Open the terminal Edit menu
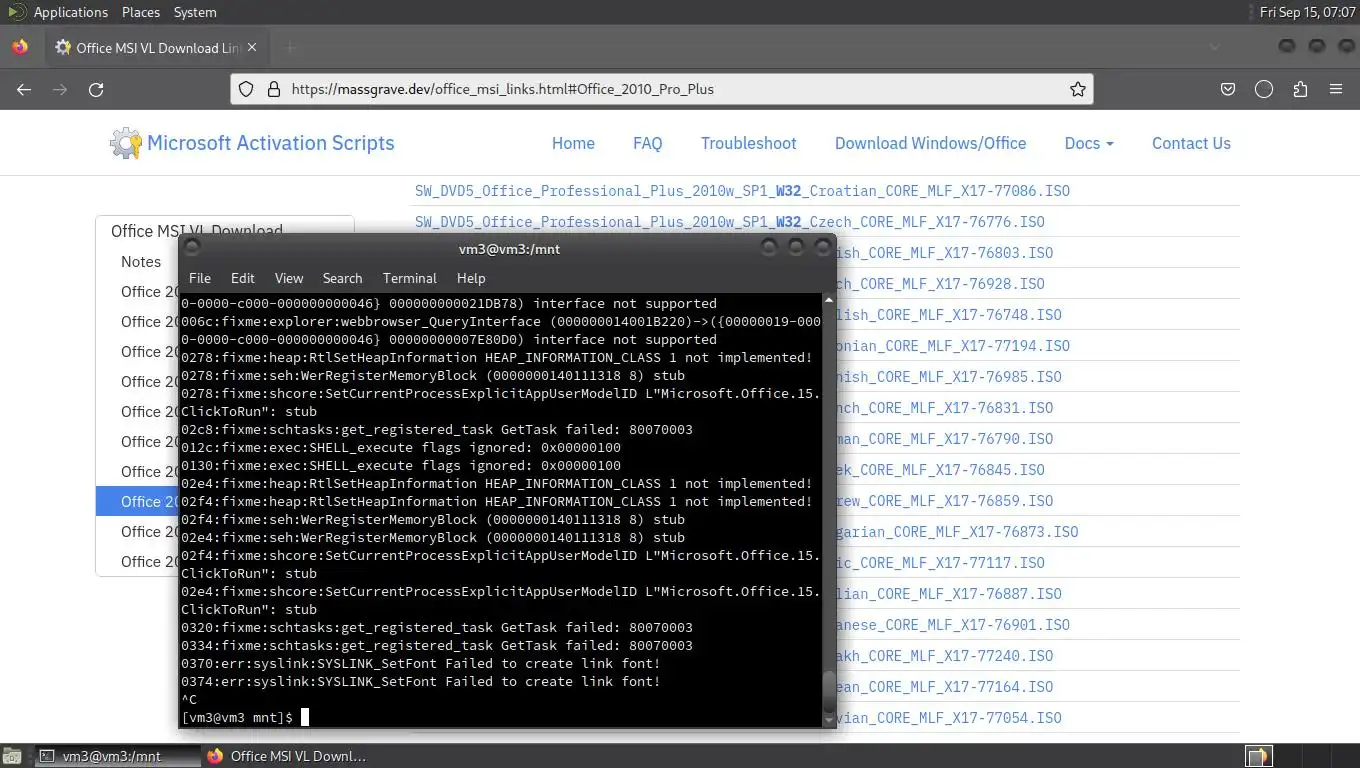Screen dimensions: 1360x768 [243, 278]
